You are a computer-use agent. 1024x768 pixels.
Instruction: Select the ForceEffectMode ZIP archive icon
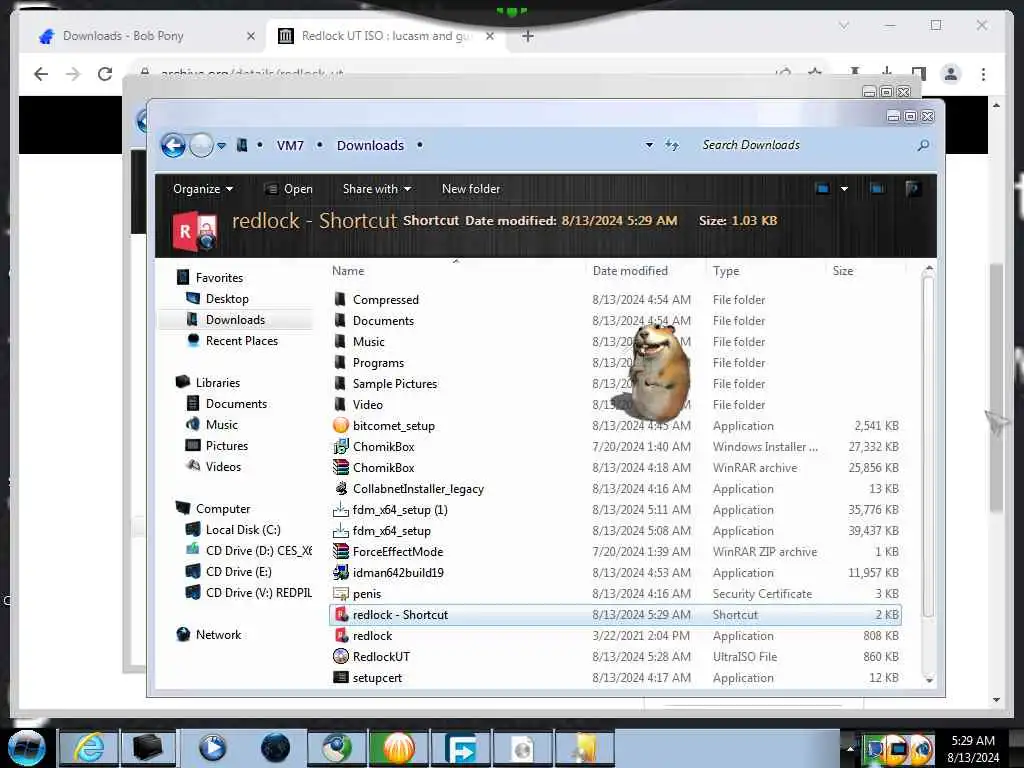[x=340, y=551]
